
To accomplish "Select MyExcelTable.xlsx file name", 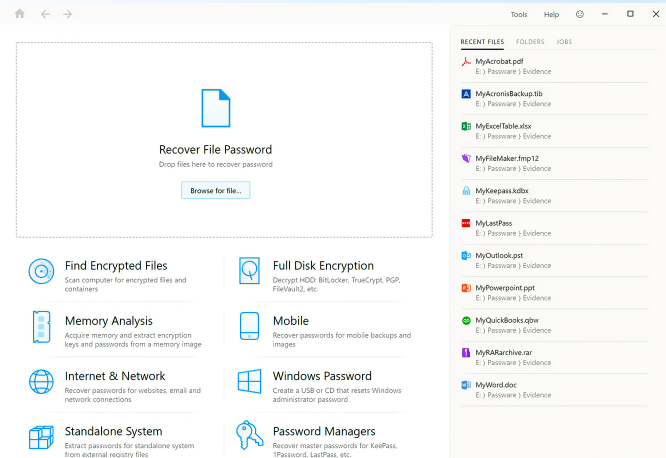I will [503, 126].
